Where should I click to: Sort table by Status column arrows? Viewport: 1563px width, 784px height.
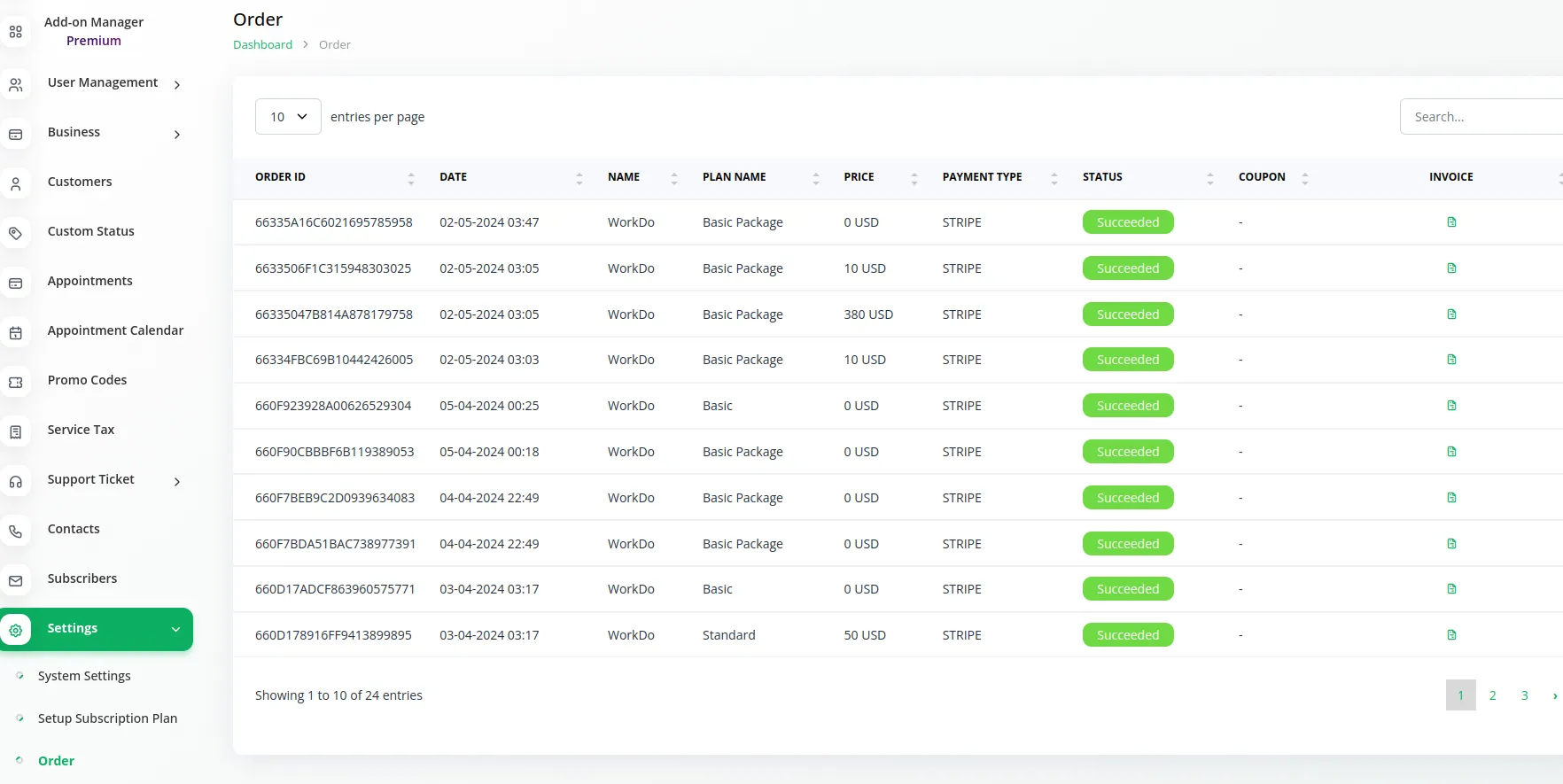pyautogui.click(x=1210, y=178)
